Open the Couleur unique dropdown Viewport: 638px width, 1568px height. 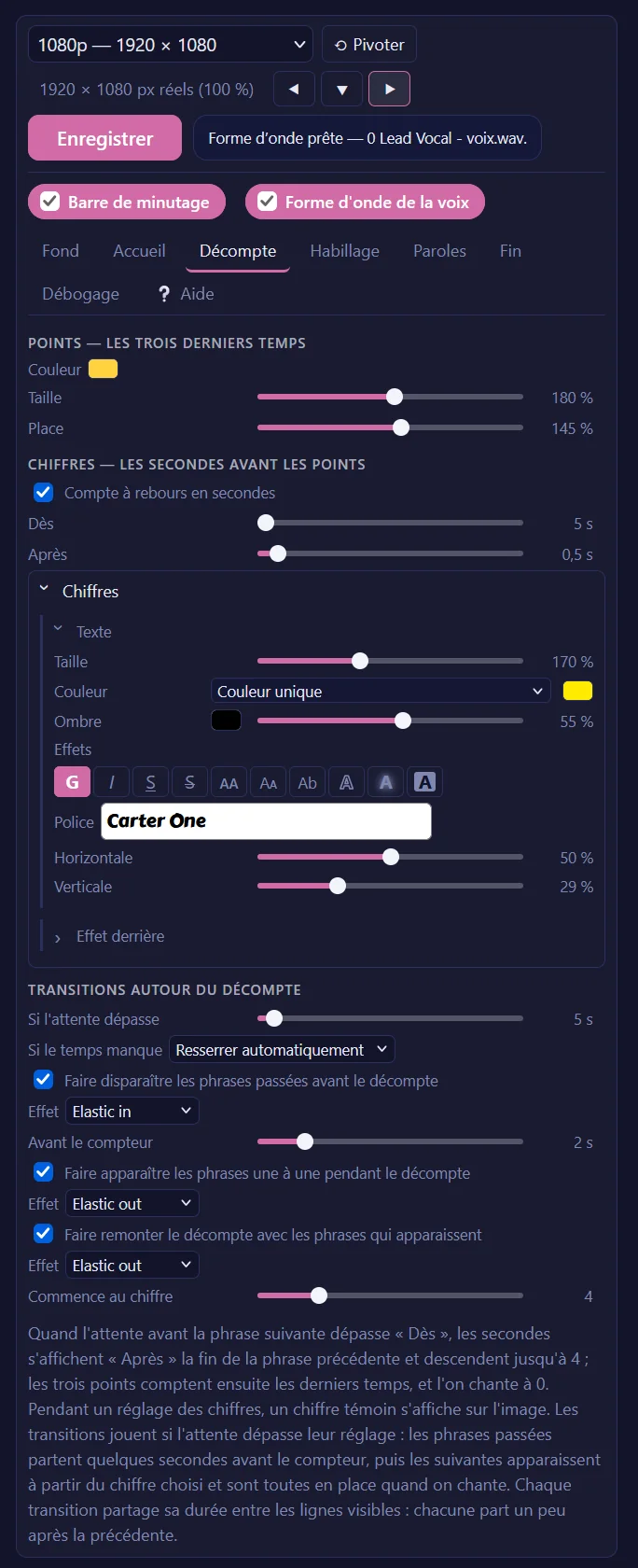point(381,691)
